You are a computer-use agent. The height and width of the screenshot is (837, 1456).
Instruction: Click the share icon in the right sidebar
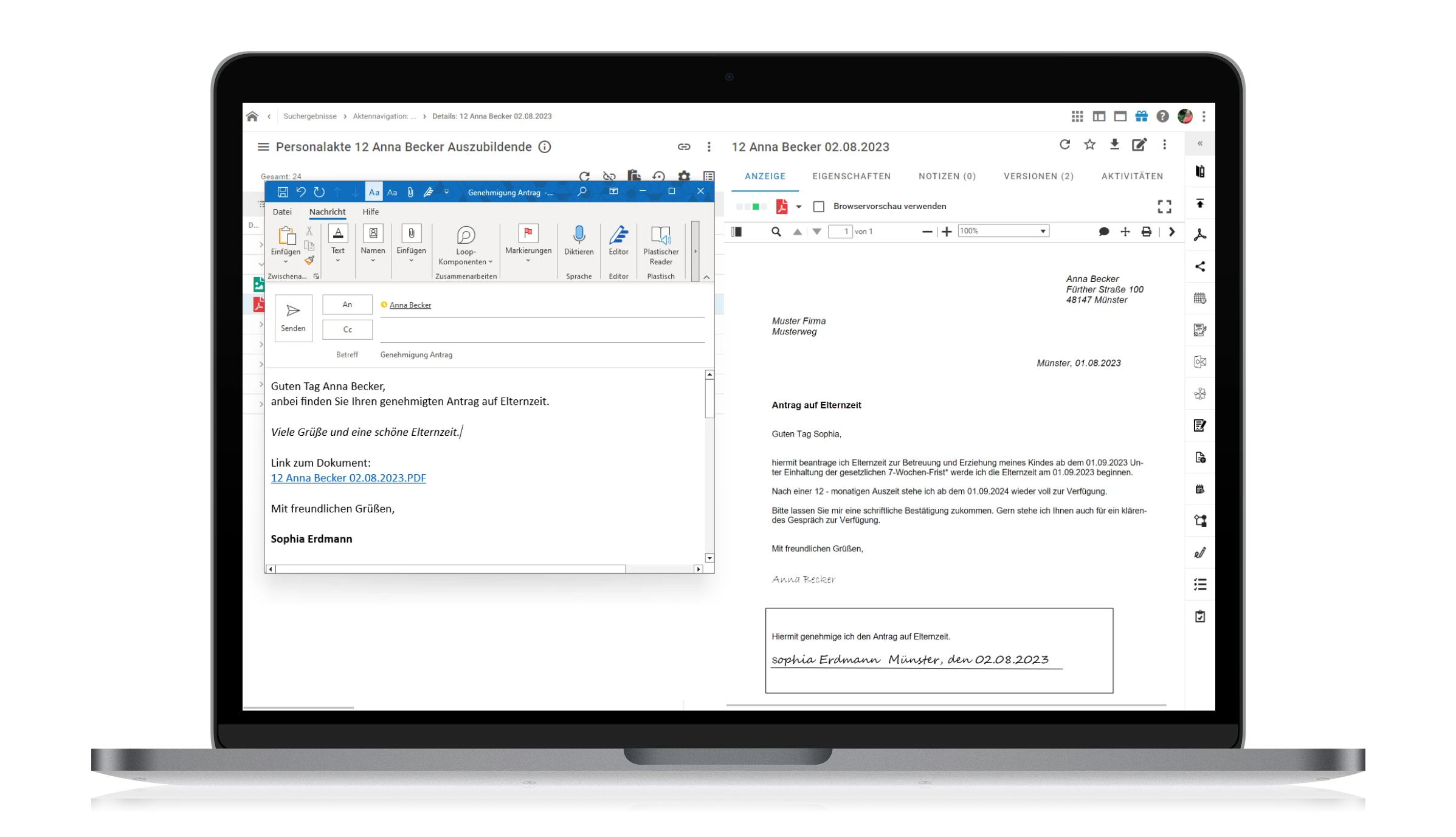(1199, 266)
